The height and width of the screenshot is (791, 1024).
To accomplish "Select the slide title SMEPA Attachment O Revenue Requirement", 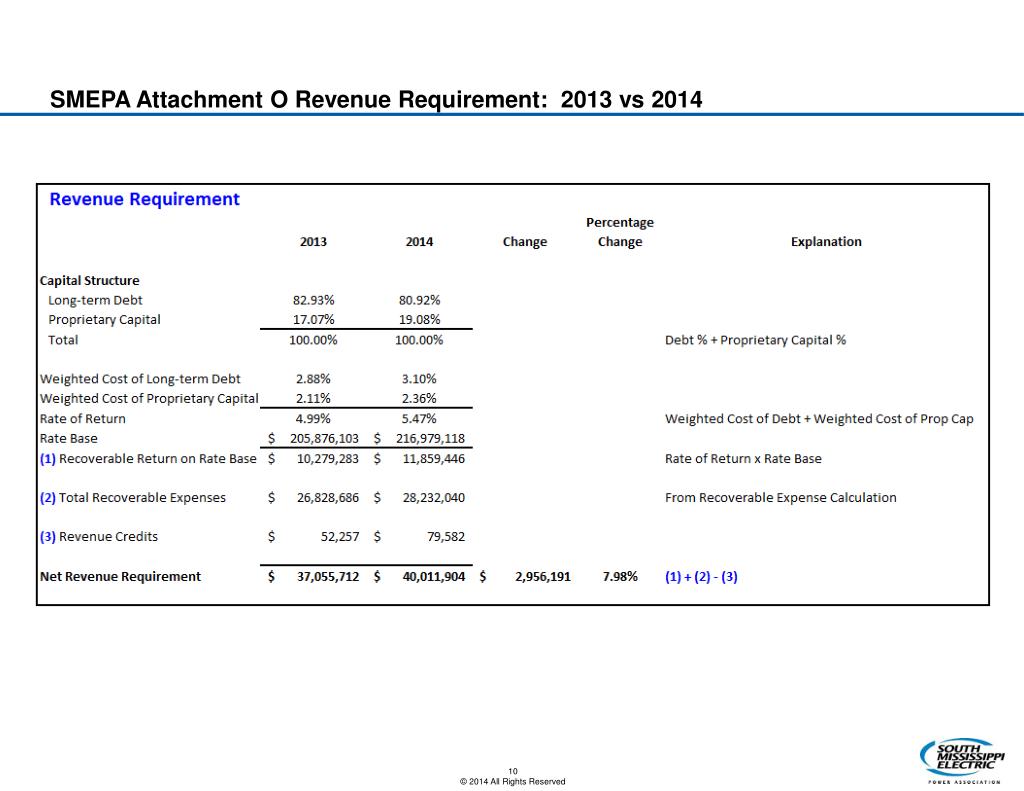I will click(x=376, y=99).
